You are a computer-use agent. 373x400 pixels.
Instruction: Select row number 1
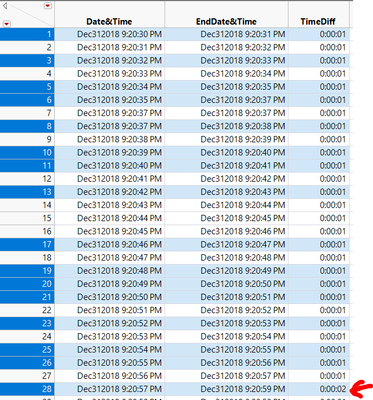click(x=27, y=34)
